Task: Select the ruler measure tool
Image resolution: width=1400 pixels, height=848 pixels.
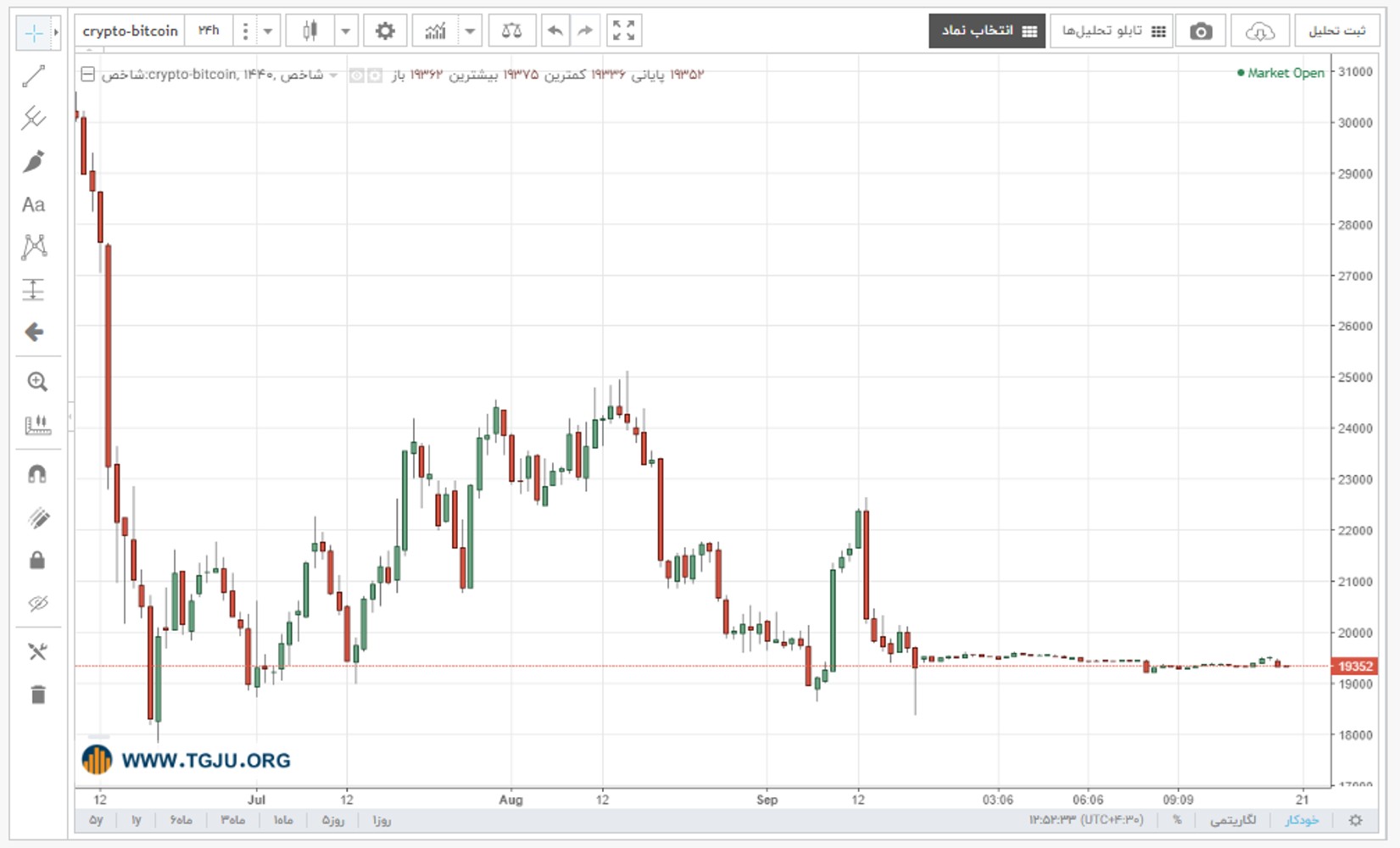Action: (37, 425)
